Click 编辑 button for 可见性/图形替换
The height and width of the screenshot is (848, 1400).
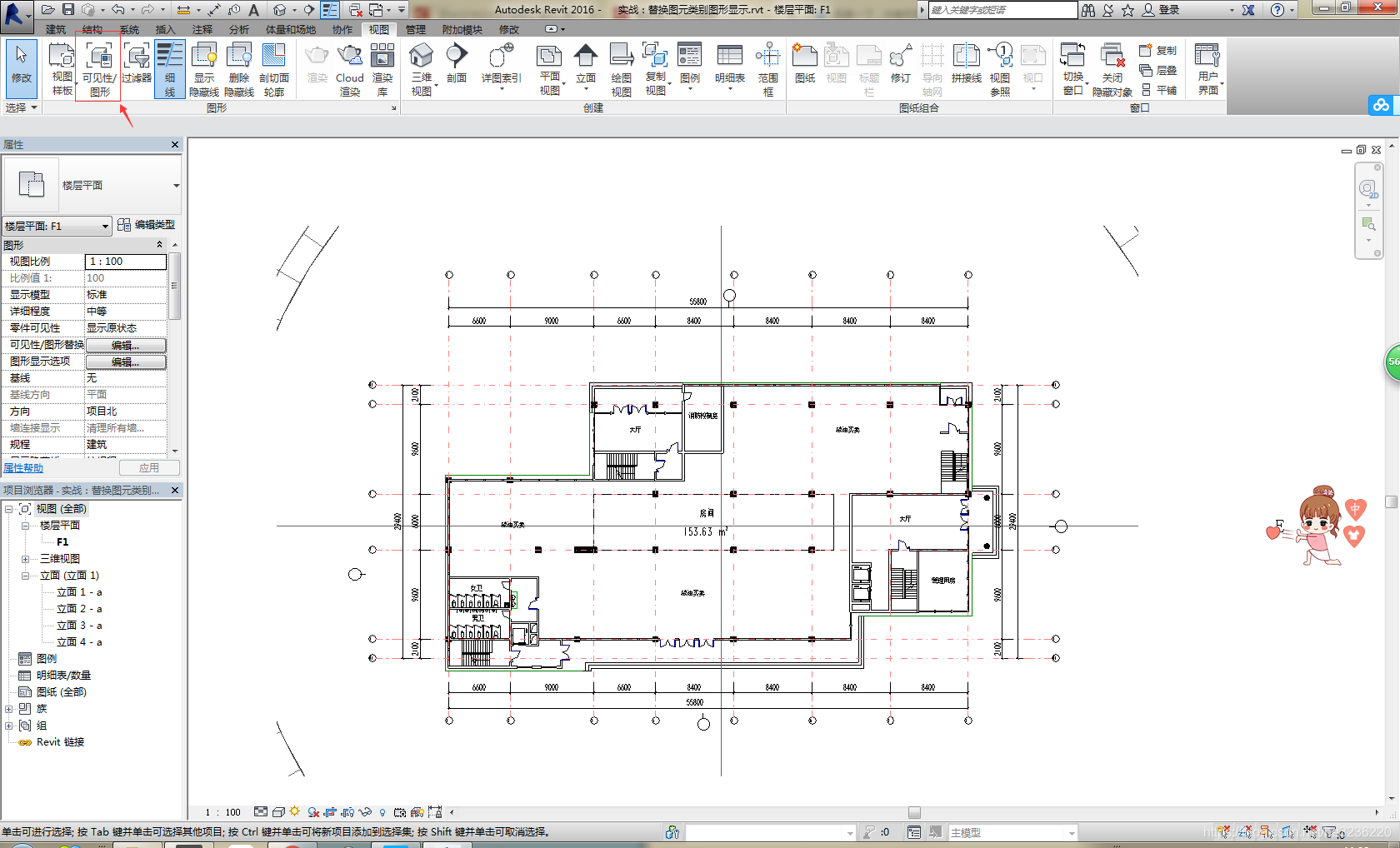pyautogui.click(x=126, y=345)
